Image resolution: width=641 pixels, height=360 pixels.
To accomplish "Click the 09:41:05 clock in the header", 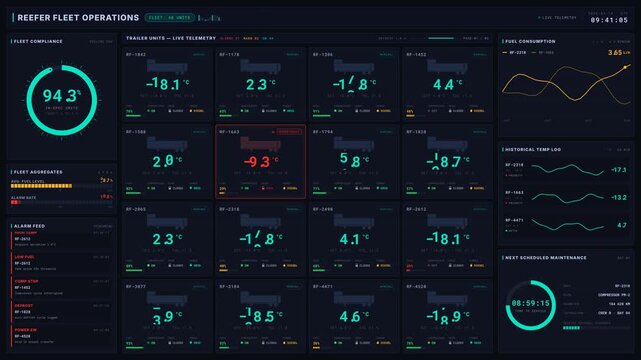I will [609, 20].
